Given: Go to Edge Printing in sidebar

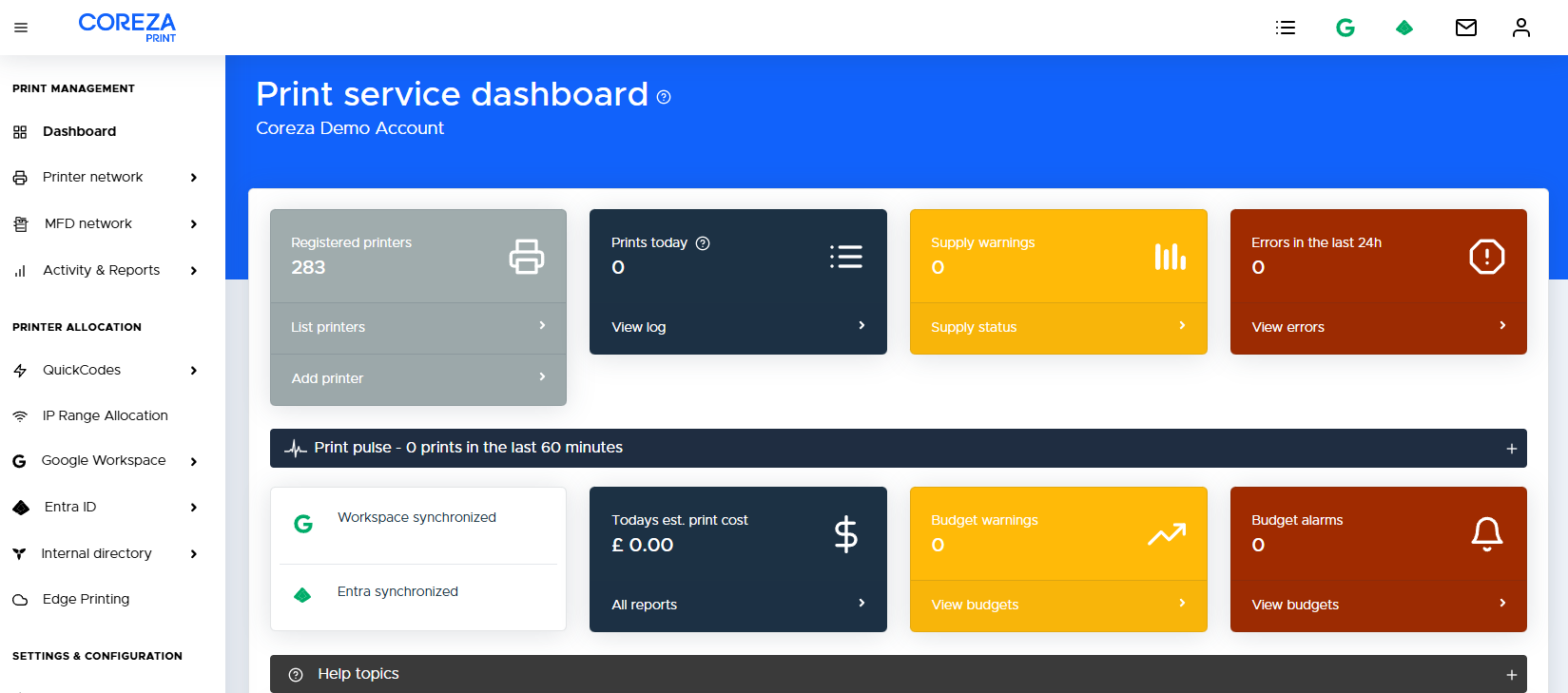Looking at the screenshot, I should point(86,599).
